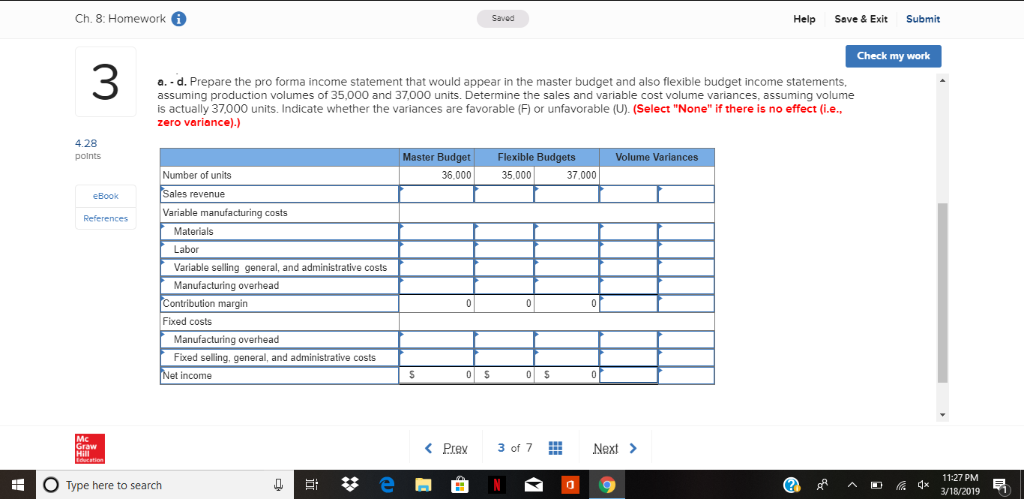Click the Submit link
Viewport: 1024px width, 499px height.
923,19
